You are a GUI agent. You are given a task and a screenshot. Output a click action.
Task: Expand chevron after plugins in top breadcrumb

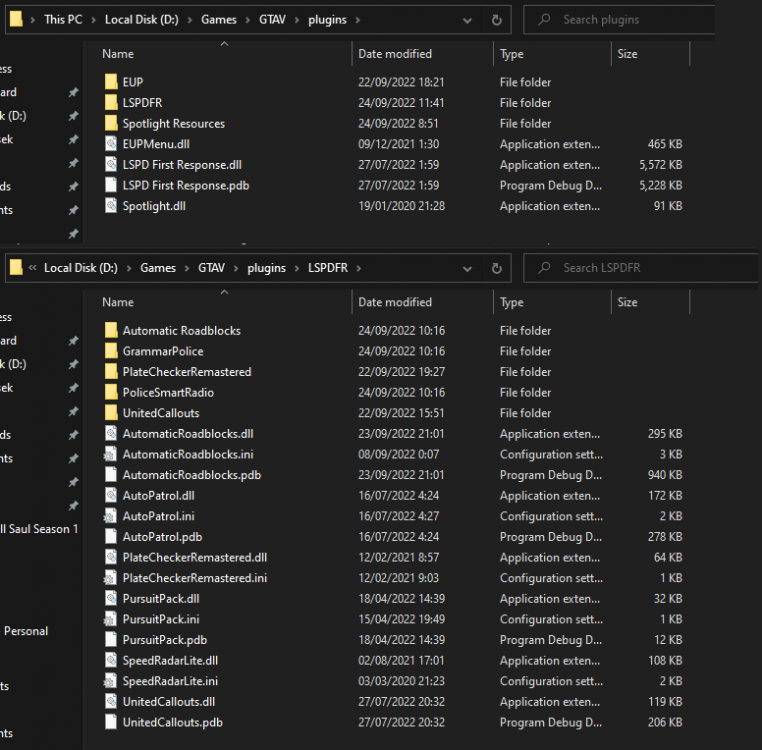(358, 20)
